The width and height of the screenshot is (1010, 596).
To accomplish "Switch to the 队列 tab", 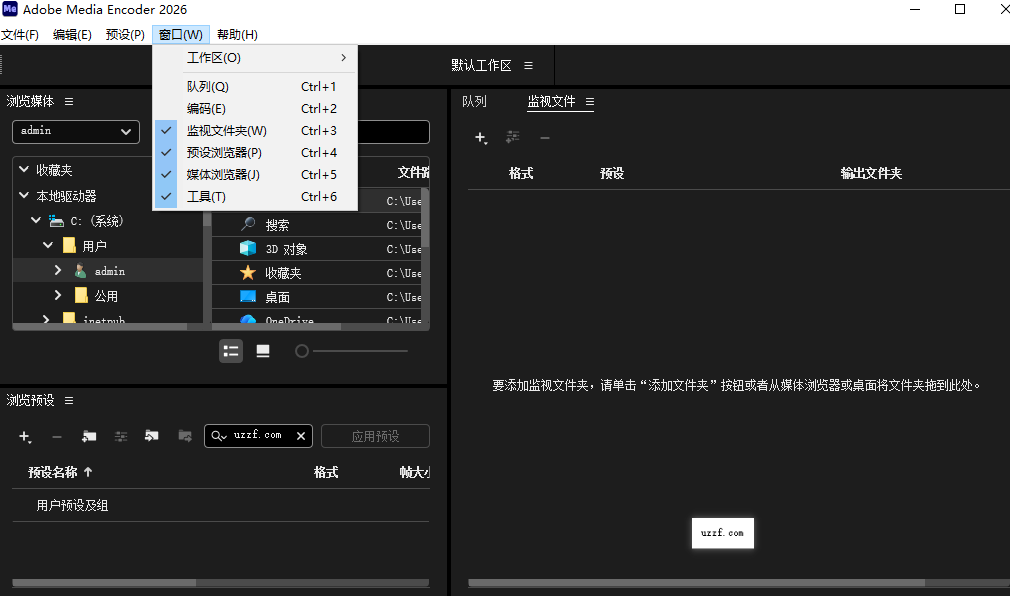I will (474, 101).
